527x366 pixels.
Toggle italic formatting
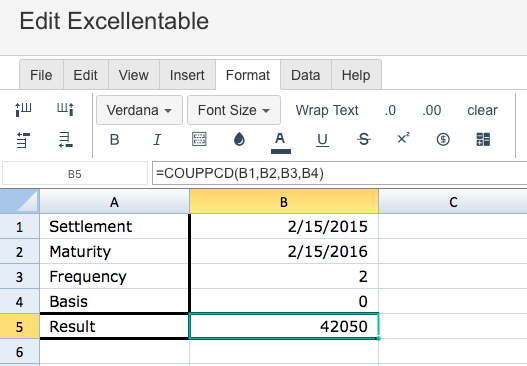(157, 139)
